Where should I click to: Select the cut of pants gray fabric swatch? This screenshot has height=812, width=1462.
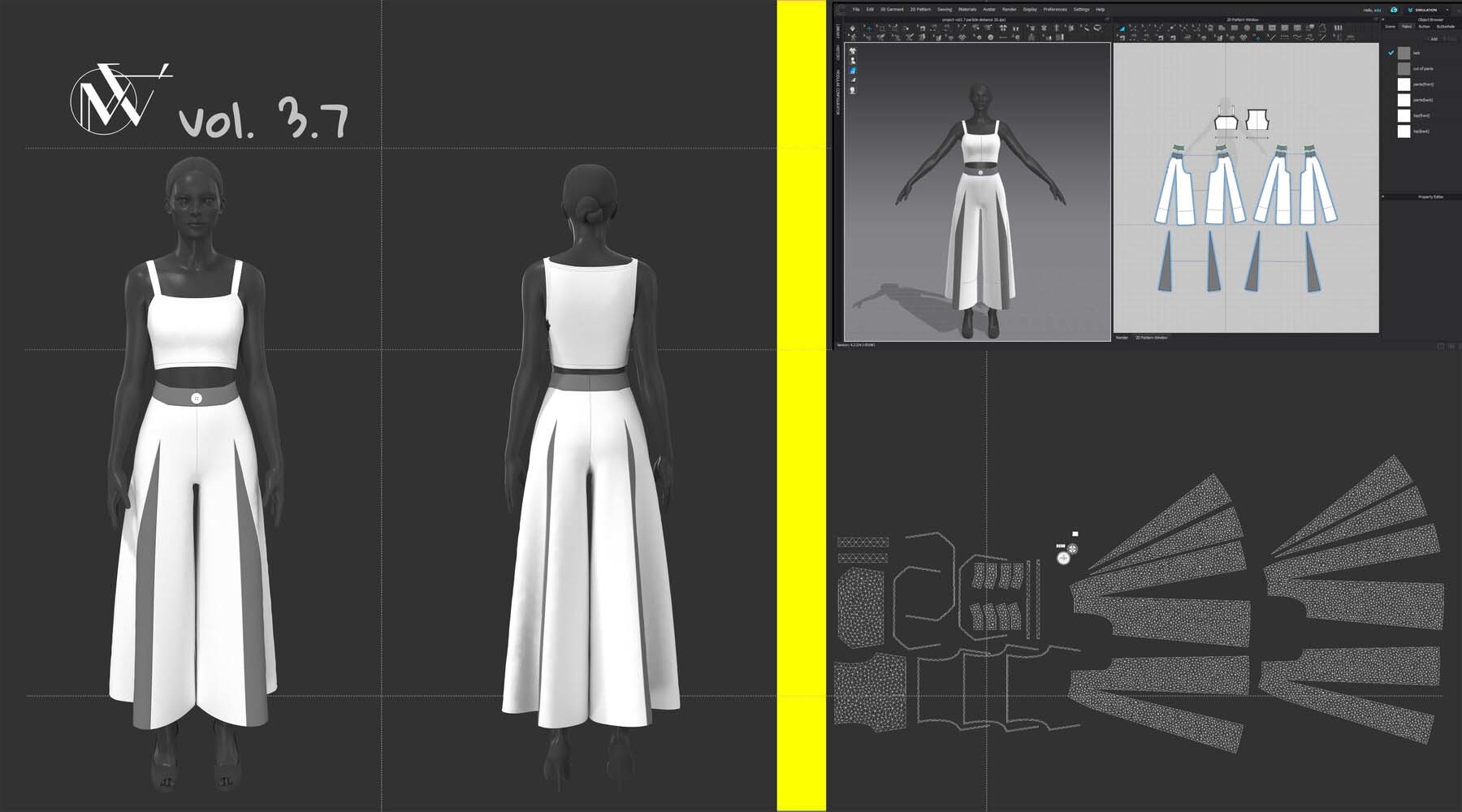tap(1404, 69)
